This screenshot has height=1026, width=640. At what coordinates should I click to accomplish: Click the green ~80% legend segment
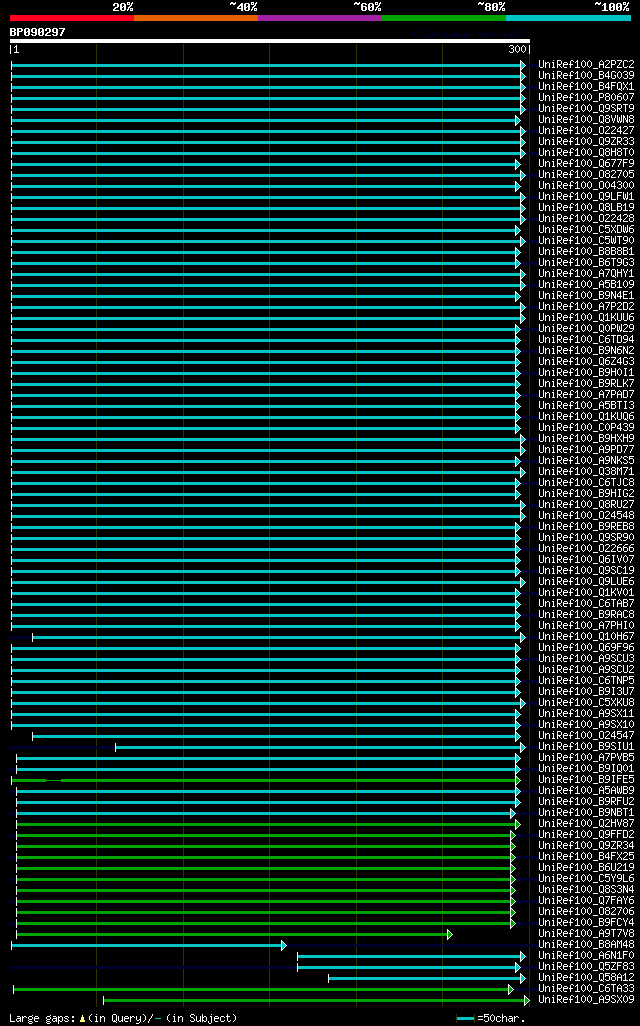click(444, 18)
